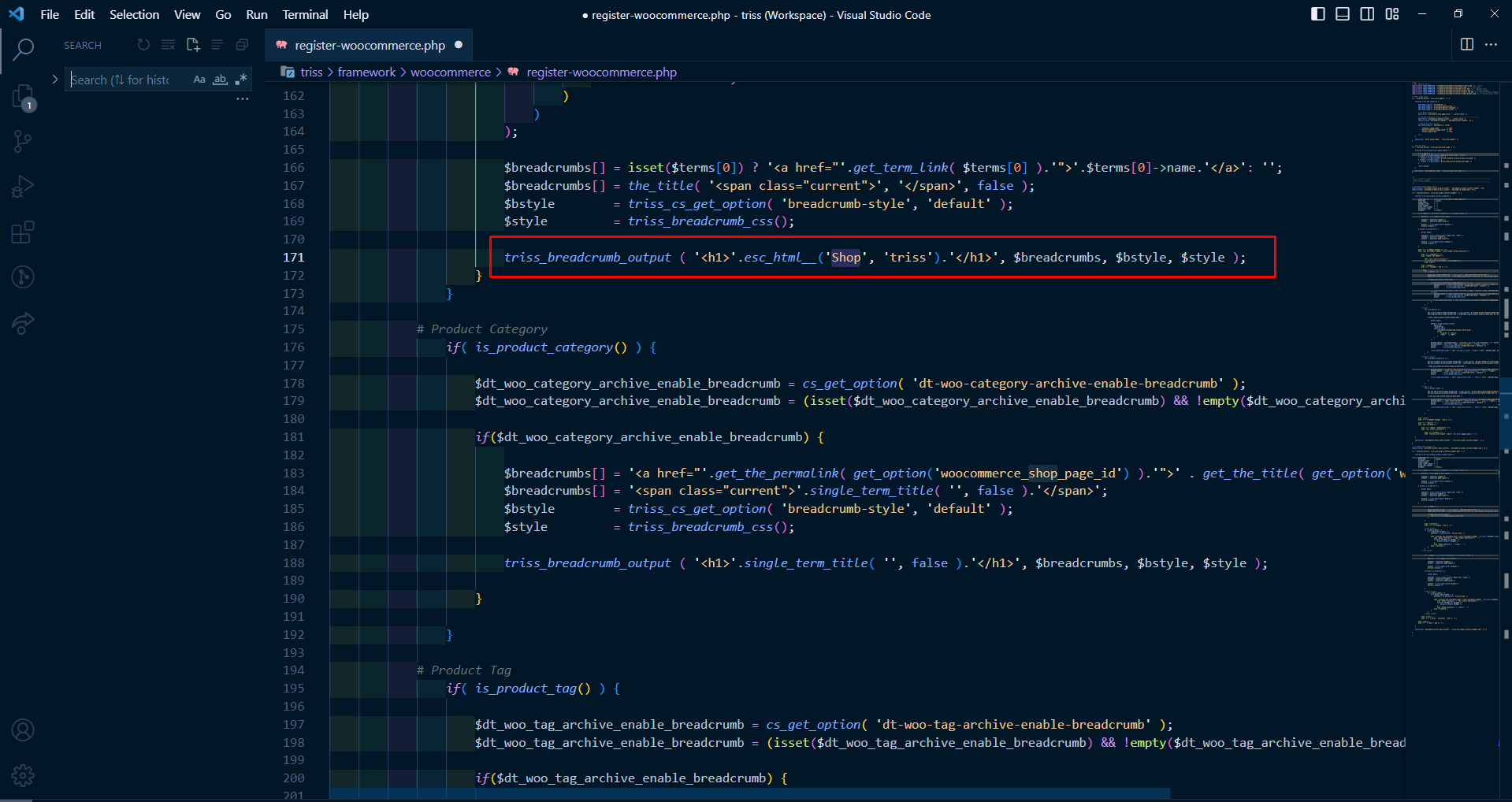Click is_product_category() call
Image resolution: width=1512 pixels, height=802 pixels.
552,347
